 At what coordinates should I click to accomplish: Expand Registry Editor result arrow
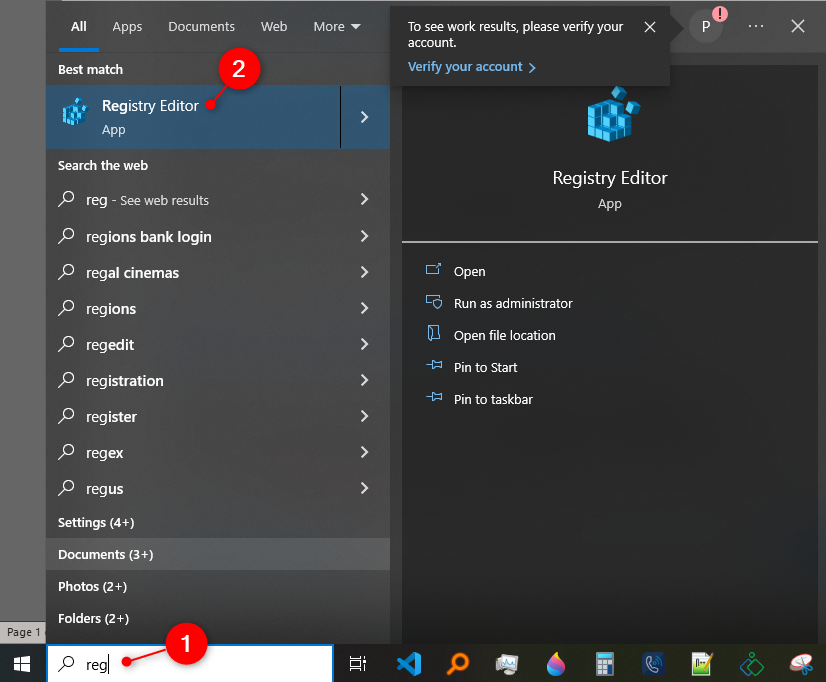[365, 117]
